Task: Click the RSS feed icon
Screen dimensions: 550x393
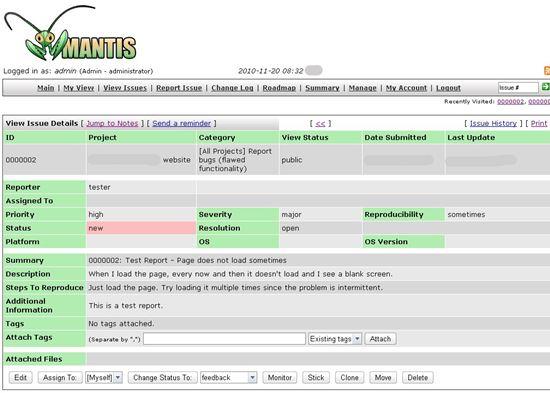Action: (x=546, y=71)
